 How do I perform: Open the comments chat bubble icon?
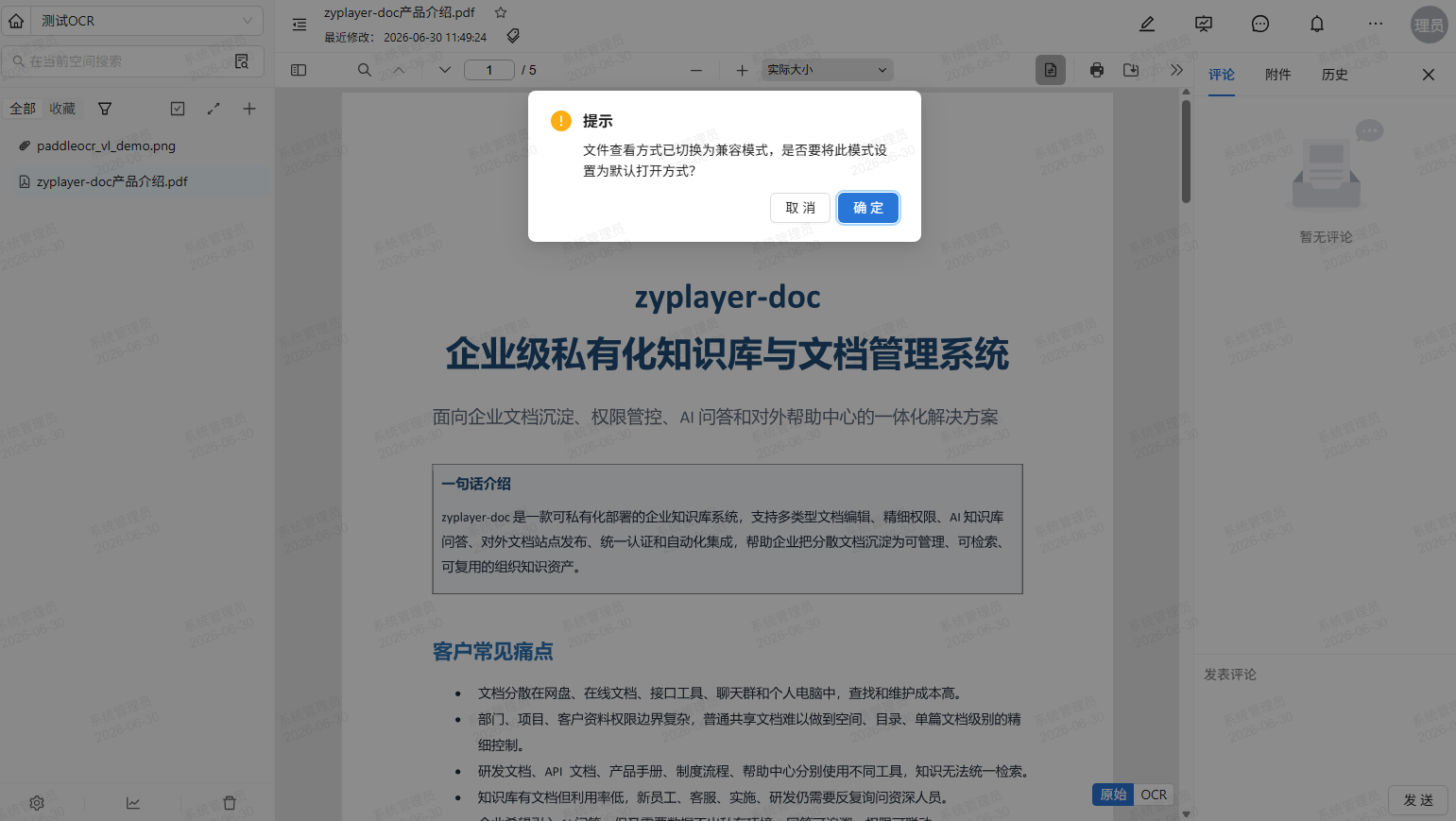(x=1260, y=25)
